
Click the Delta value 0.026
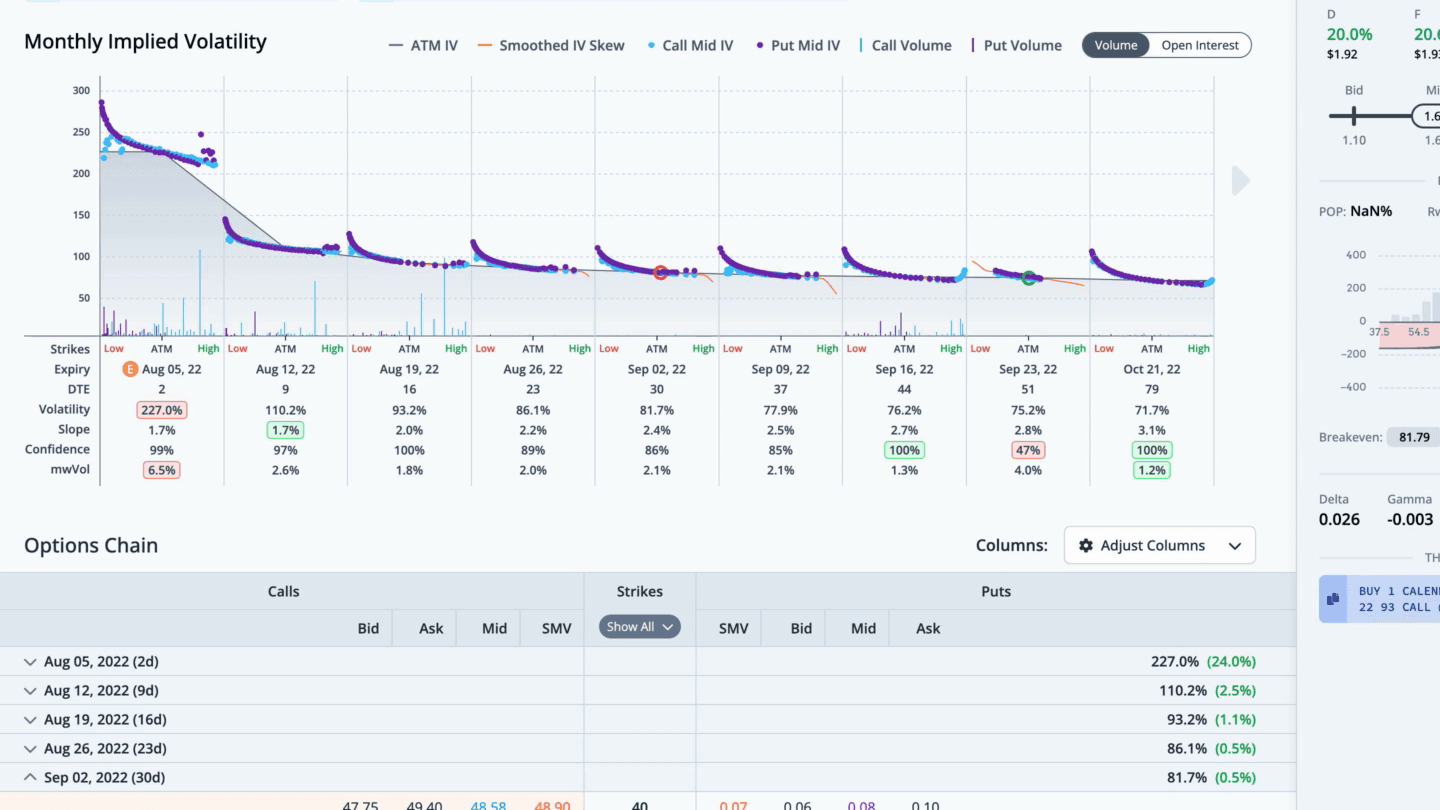tap(1339, 519)
